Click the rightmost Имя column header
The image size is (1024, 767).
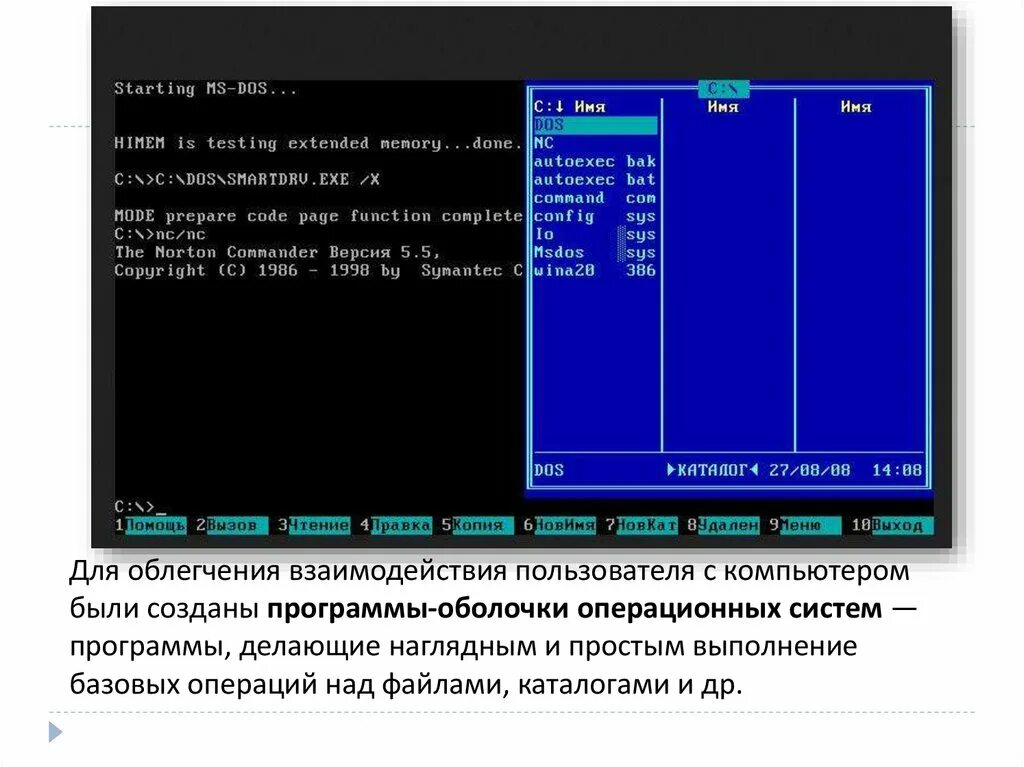tap(856, 106)
